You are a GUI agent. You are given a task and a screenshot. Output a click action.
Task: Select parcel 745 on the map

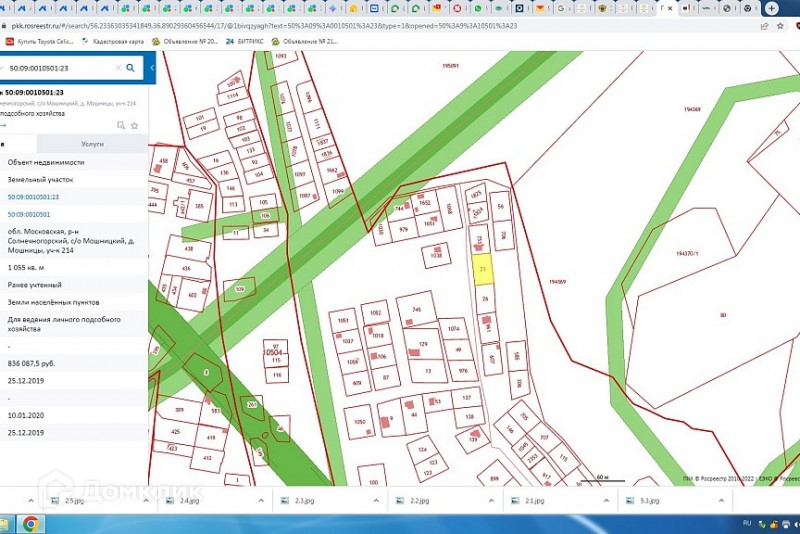click(x=416, y=310)
